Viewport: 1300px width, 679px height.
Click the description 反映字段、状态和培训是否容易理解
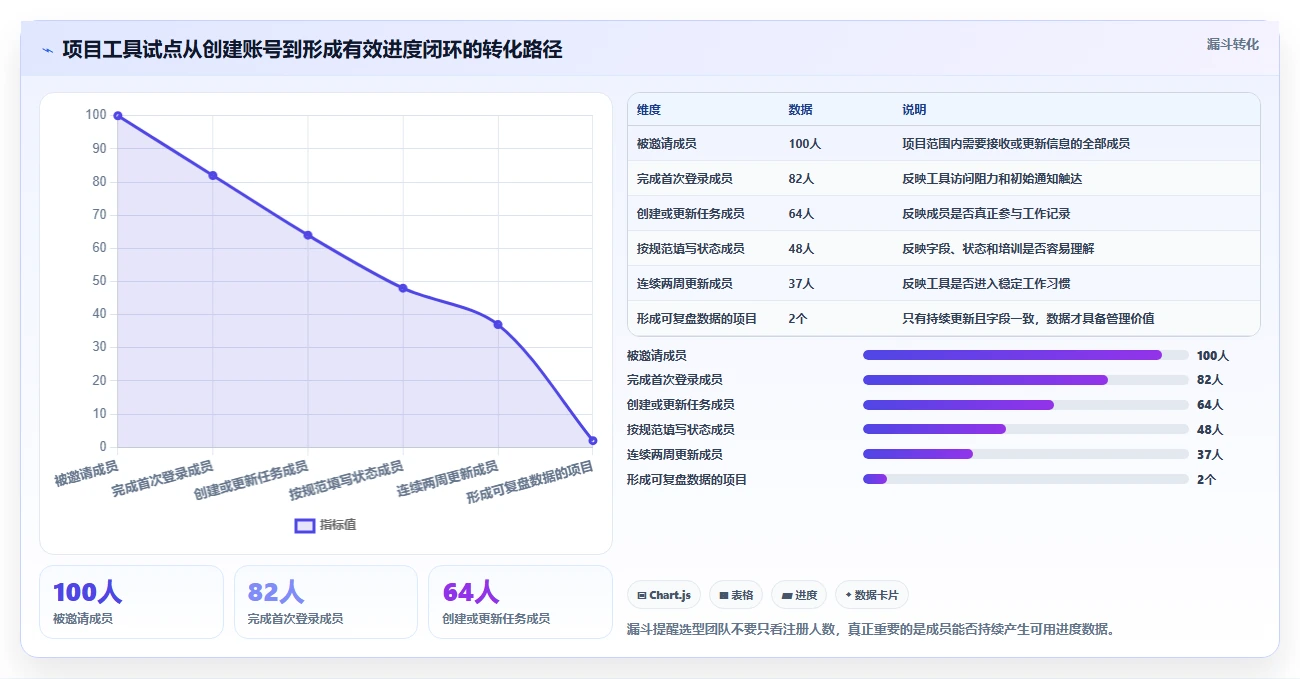click(998, 249)
